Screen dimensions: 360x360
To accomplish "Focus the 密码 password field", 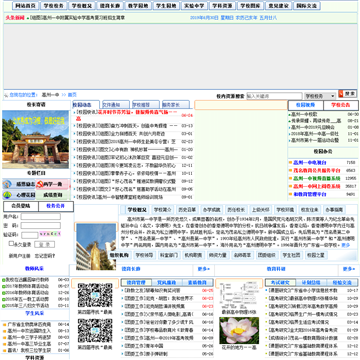I will point(41,226).
